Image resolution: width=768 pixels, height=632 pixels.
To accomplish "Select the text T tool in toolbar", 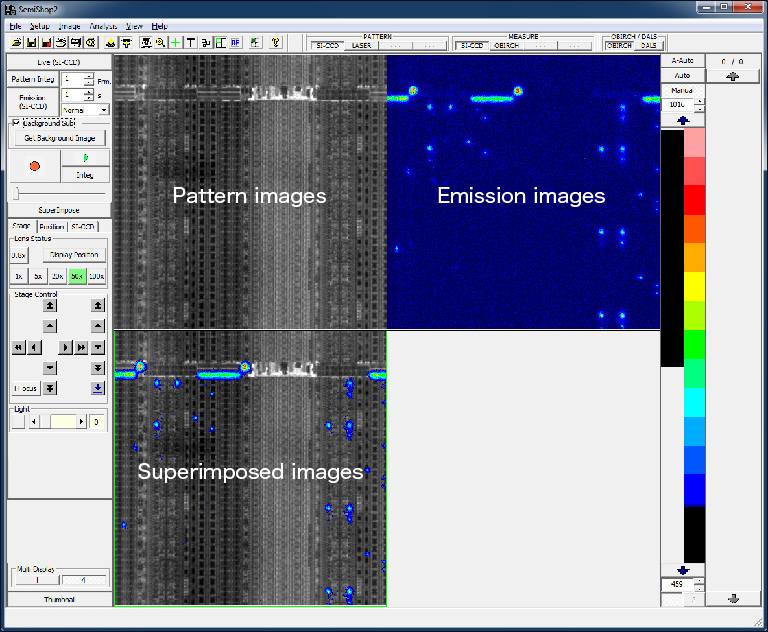I will click(x=190, y=43).
